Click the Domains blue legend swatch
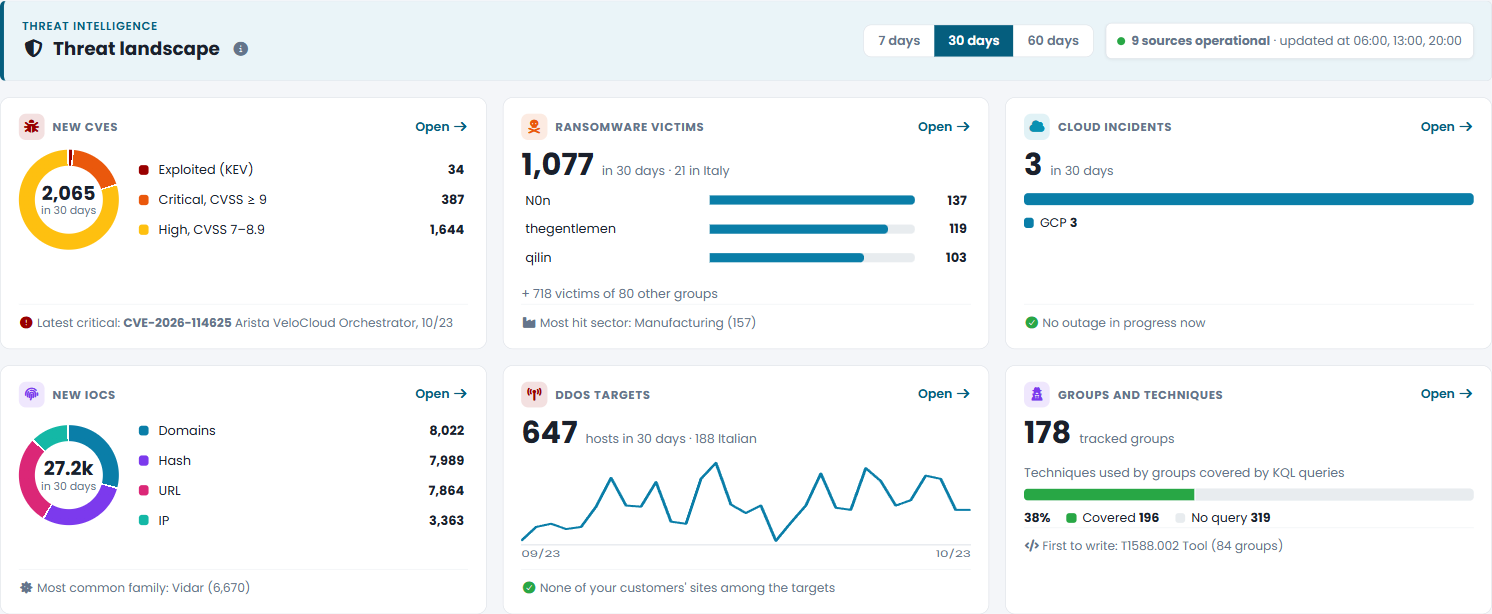1492x614 pixels. tap(144, 431)
